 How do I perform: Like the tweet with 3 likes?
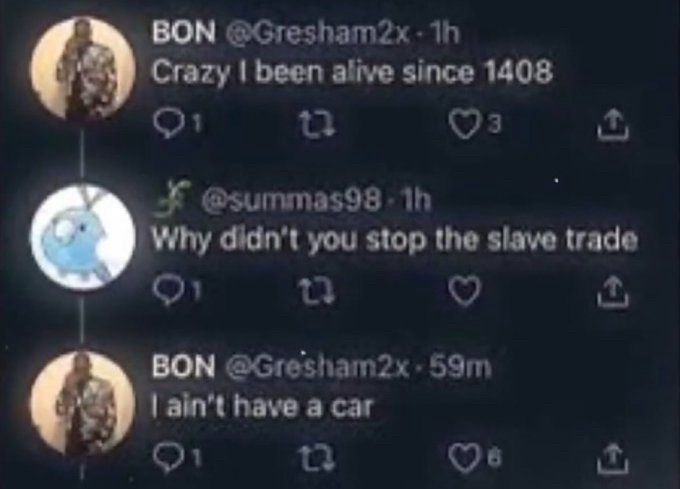point(465,125)
